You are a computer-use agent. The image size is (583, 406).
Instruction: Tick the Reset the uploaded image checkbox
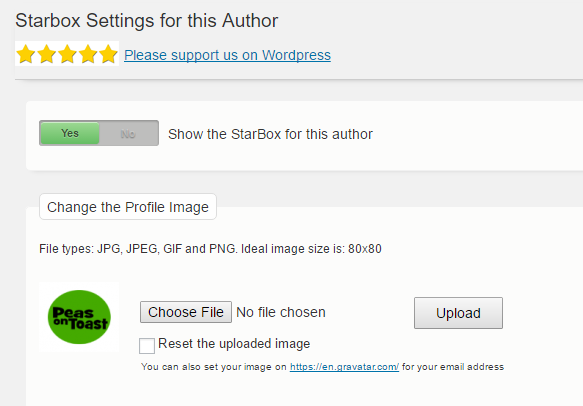147,346
